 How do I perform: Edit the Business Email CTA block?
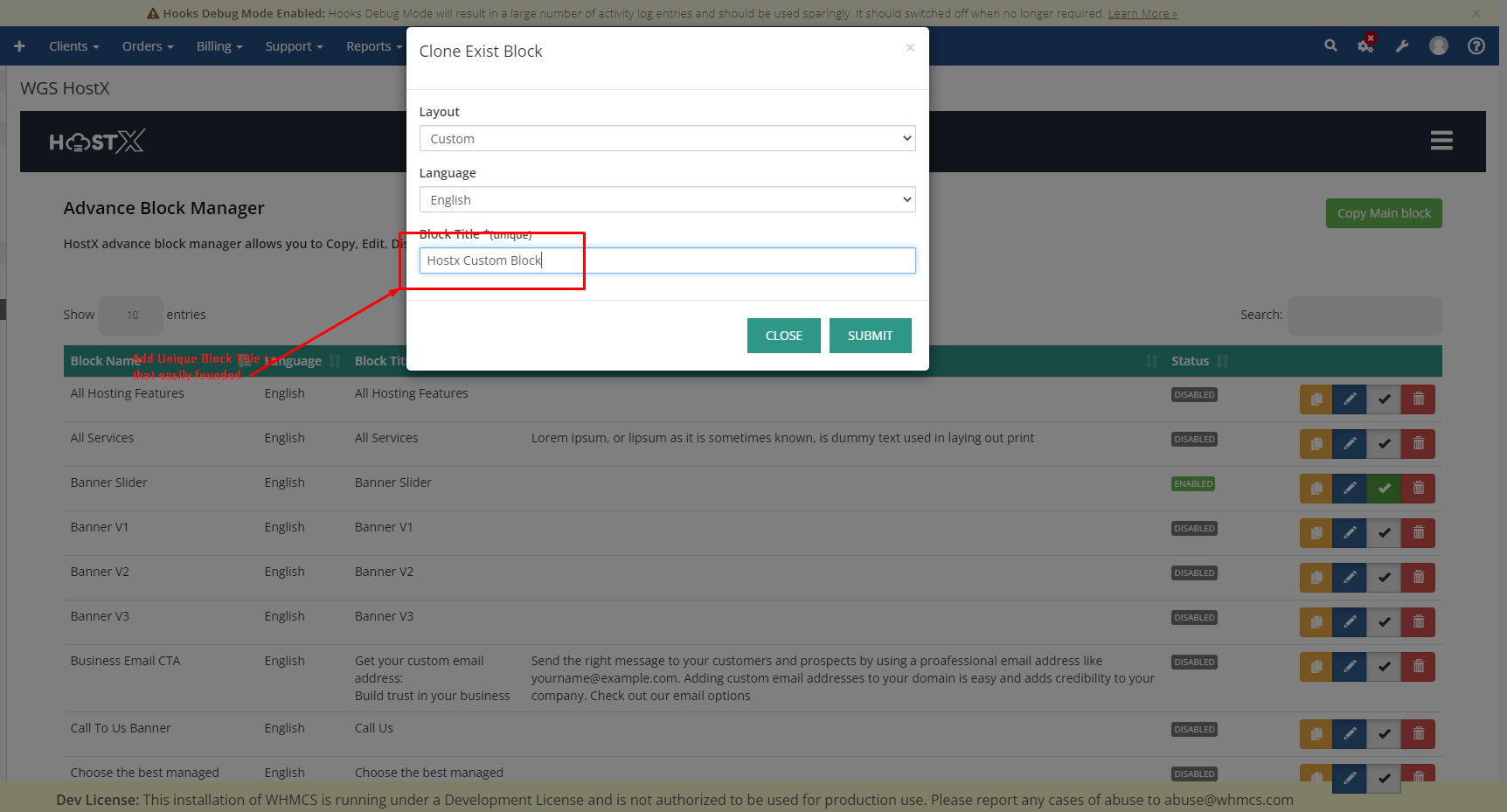tap(1350, 667)
